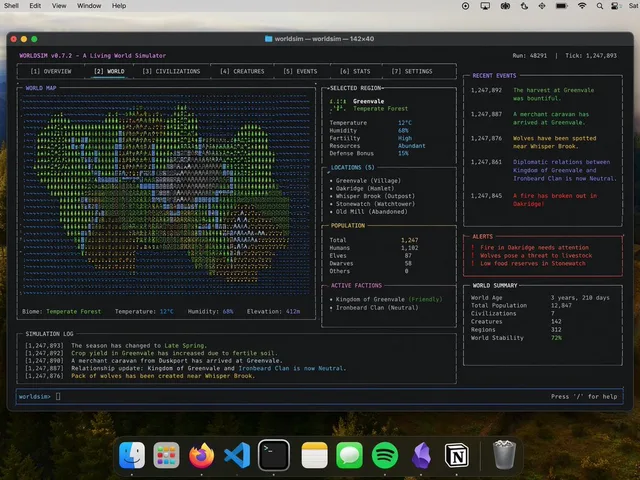
Task: Click the Total Population 12,847 value
Action: point(561,305)
